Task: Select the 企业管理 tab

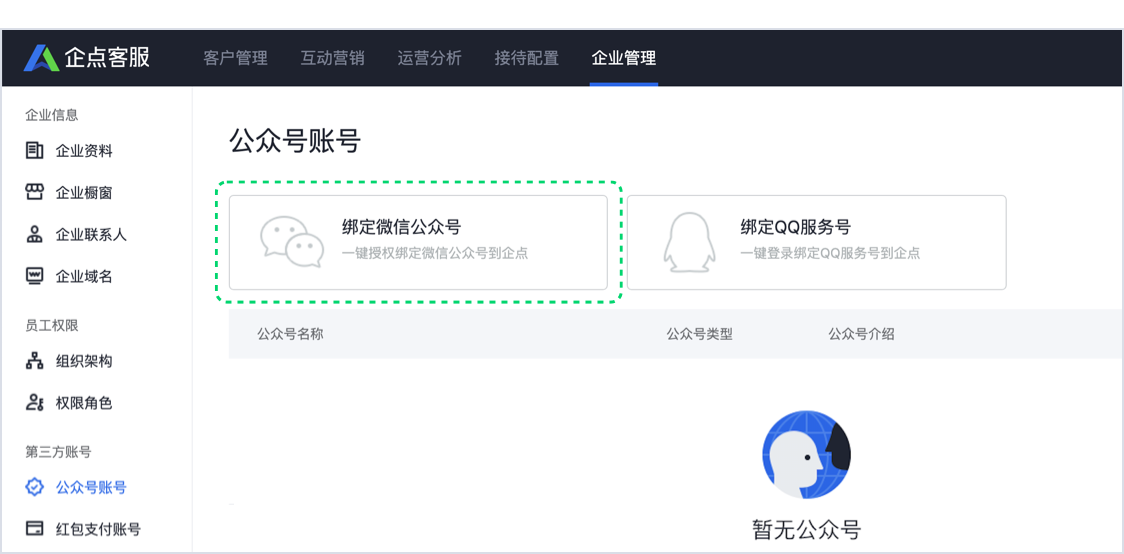Action: [624, 58]
